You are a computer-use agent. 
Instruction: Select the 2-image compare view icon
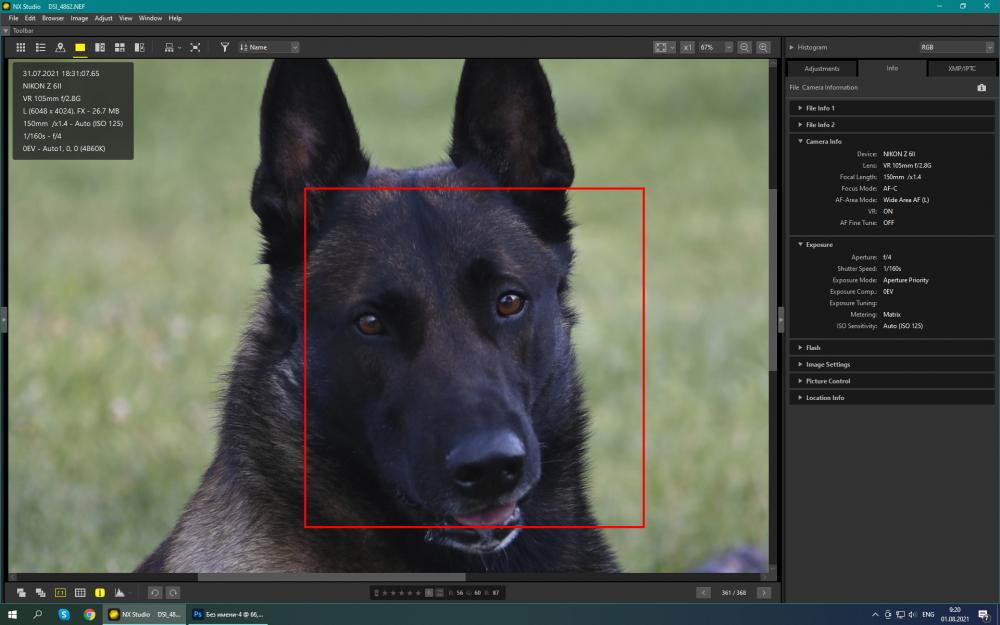[x=99, y=47]
